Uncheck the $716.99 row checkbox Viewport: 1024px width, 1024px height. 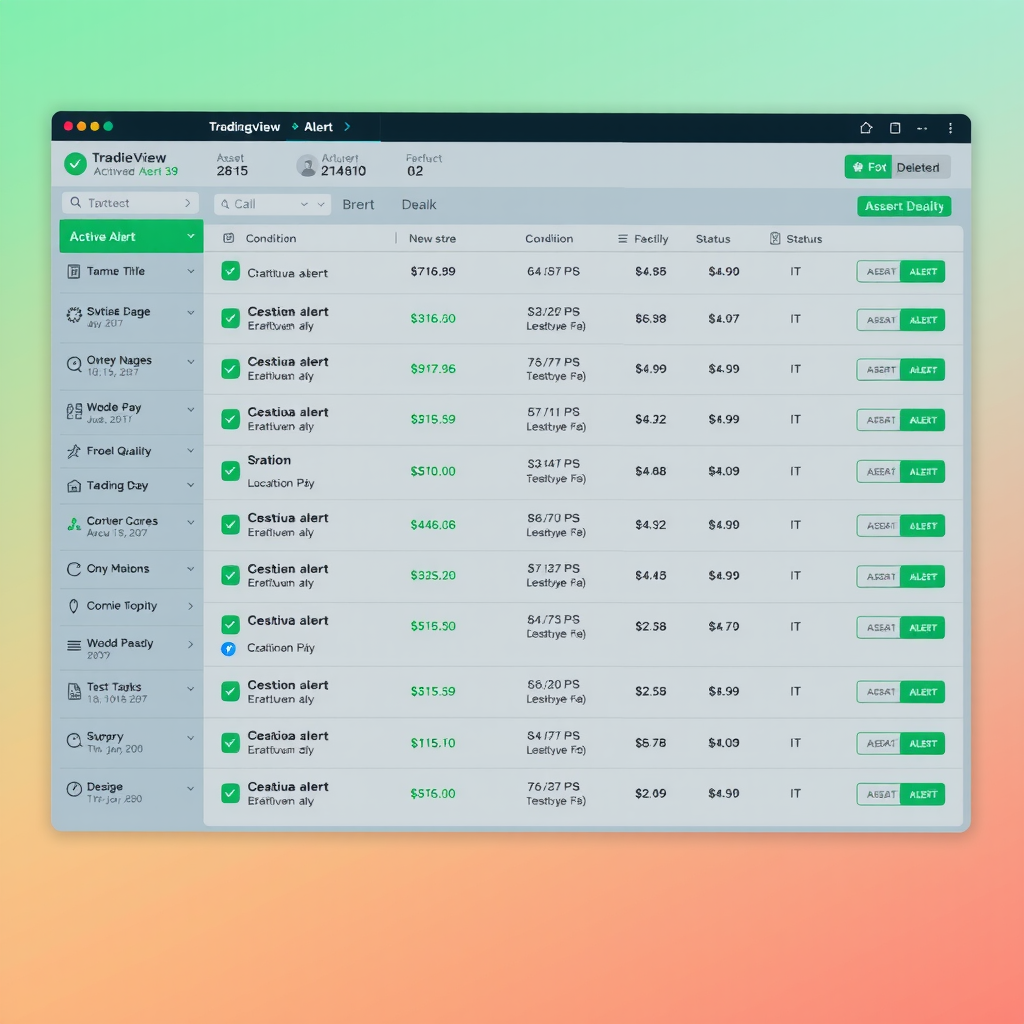click(230, 271)
